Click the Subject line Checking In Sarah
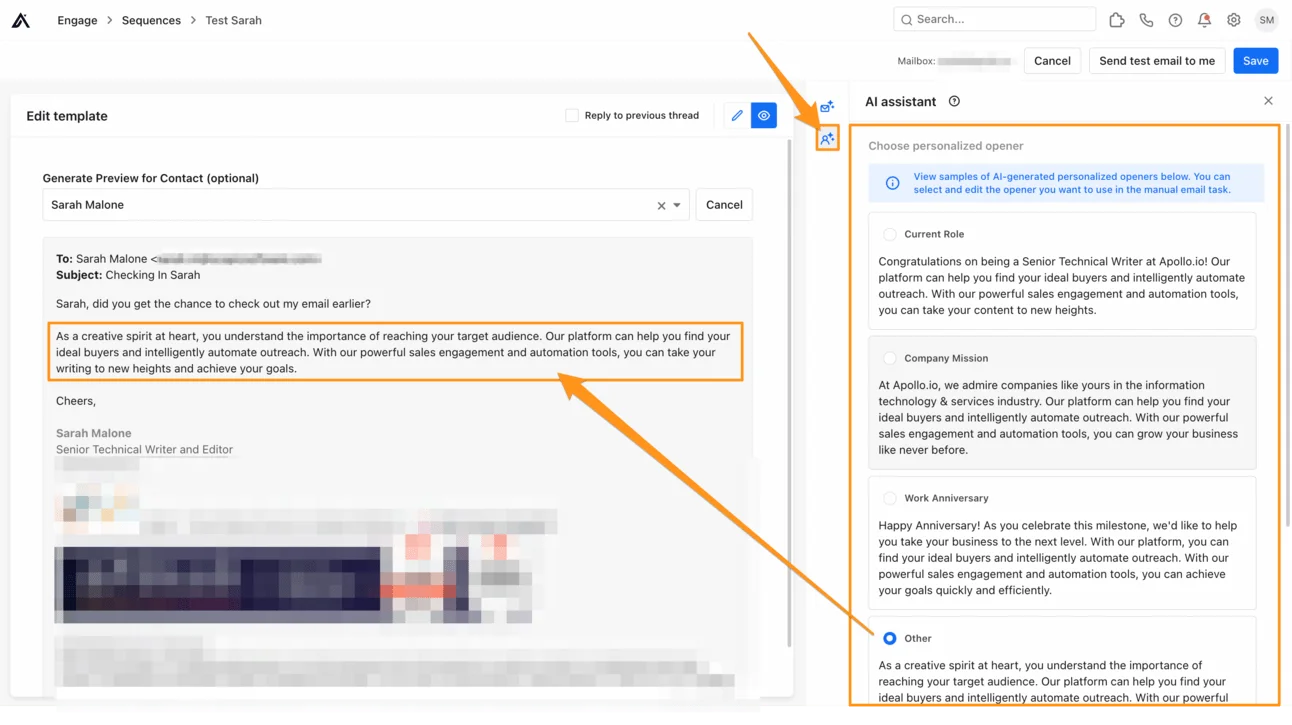This screenshot has height=725, width=1292. click(x=128, y=275)
